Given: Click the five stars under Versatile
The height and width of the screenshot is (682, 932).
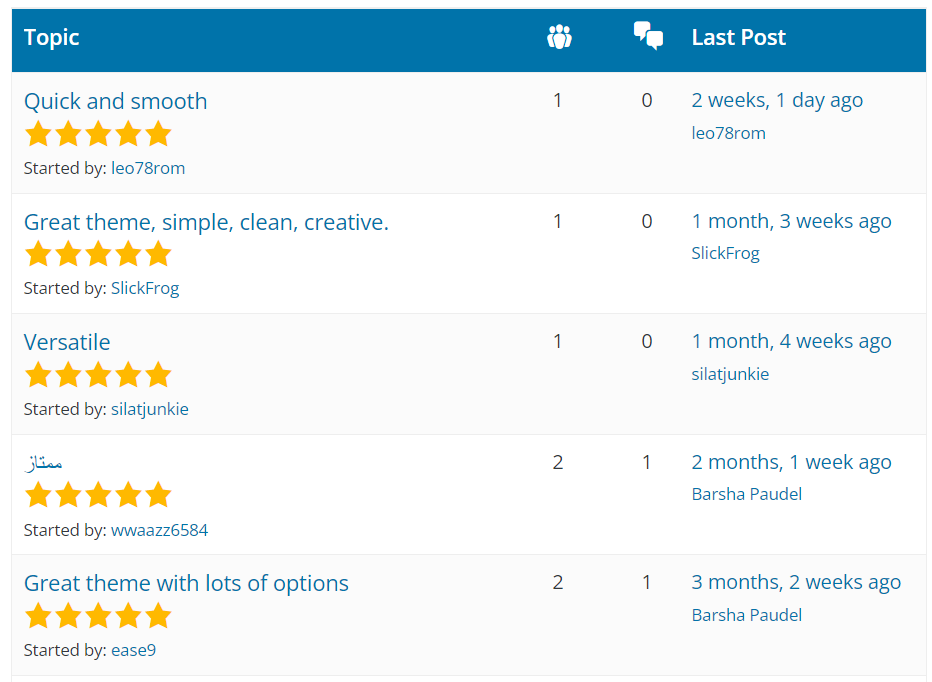Looking at the screenshot, I should point(98,375).
